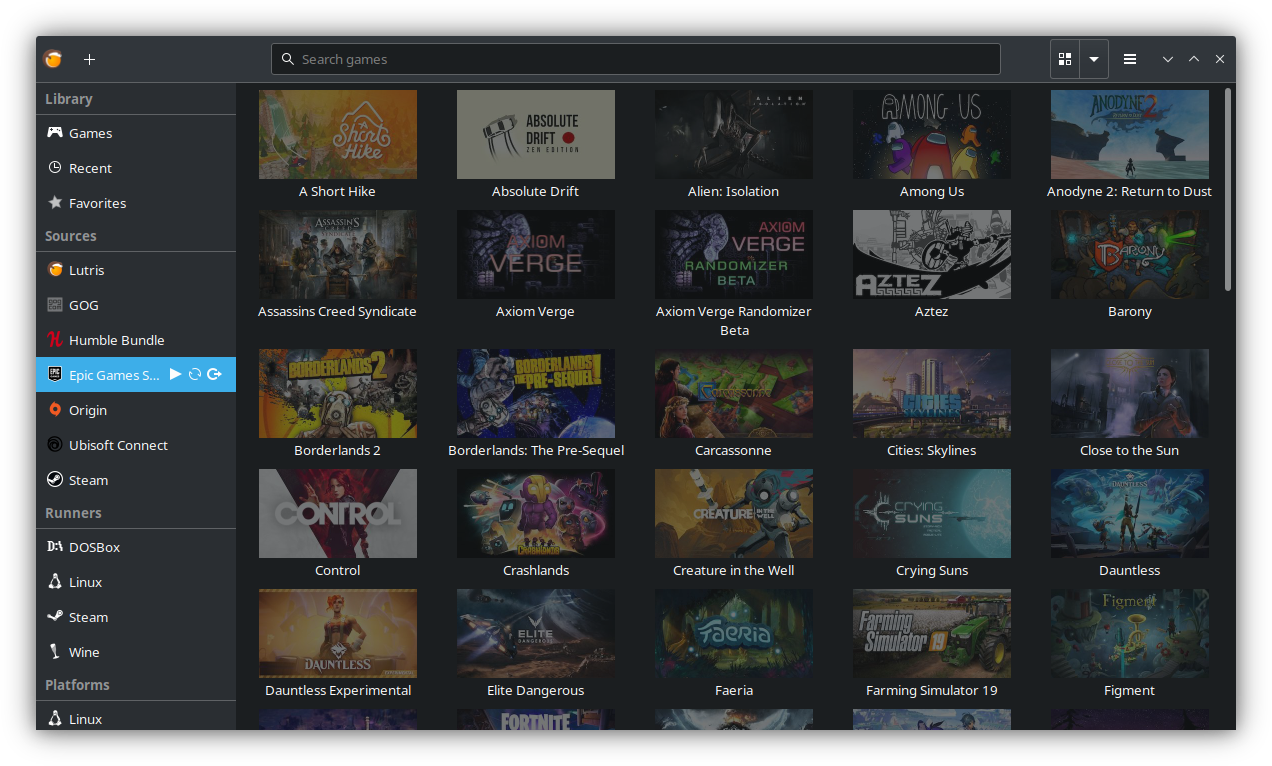Viewport: 1272px width, 766px height.
Task: Open Recent games list
Action: 136,168
